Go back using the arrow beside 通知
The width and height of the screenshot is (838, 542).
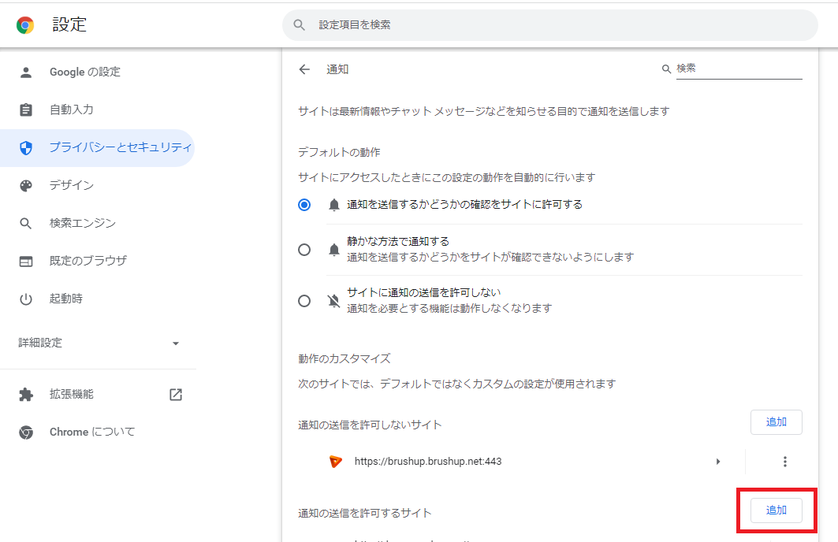(304, 69)
